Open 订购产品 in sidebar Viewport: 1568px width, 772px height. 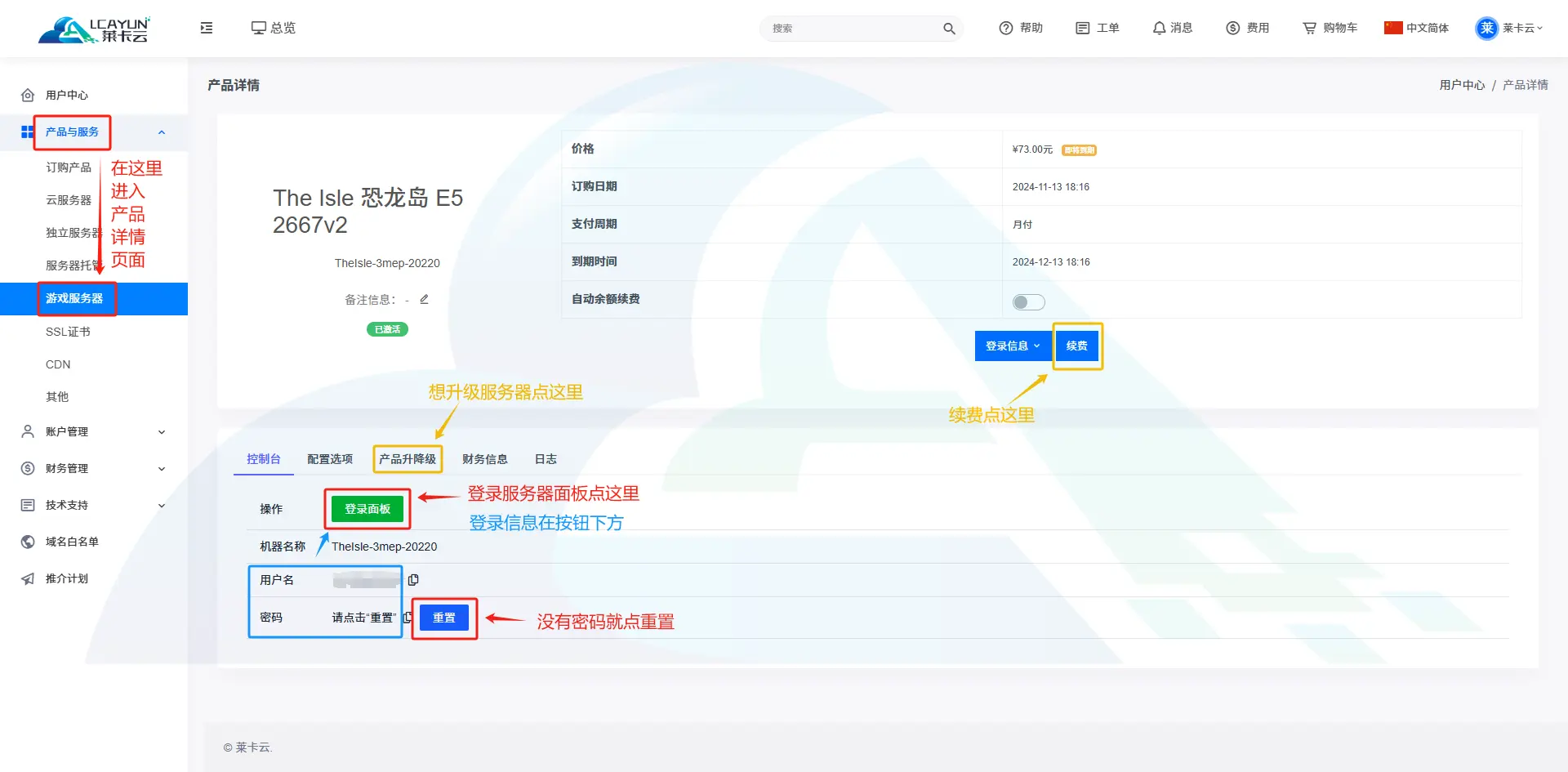pos(69,167)
